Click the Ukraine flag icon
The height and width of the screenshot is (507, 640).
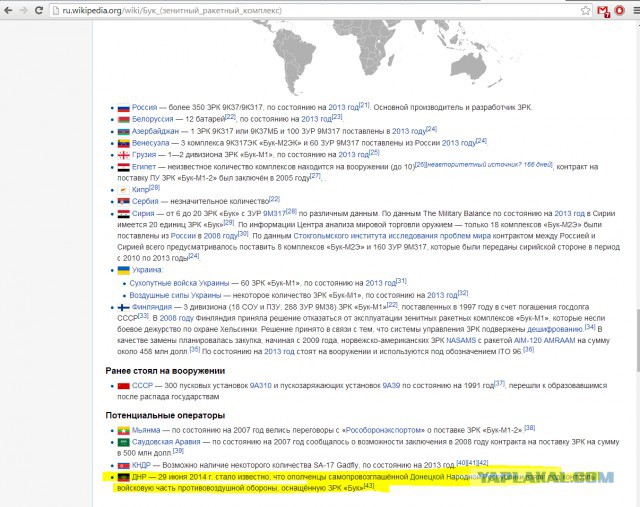(123, 270)
